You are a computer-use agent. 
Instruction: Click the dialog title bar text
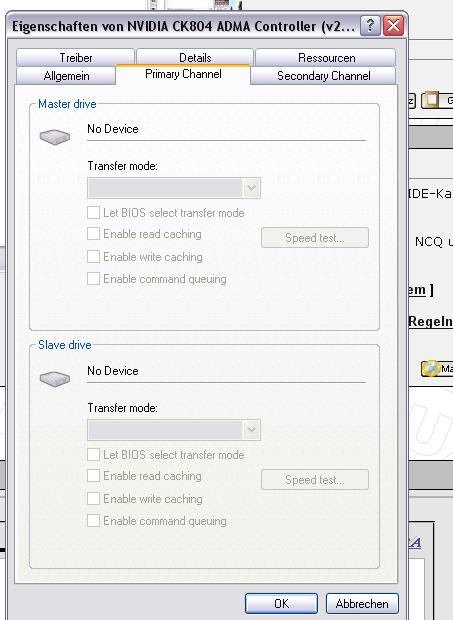[183, 26]
